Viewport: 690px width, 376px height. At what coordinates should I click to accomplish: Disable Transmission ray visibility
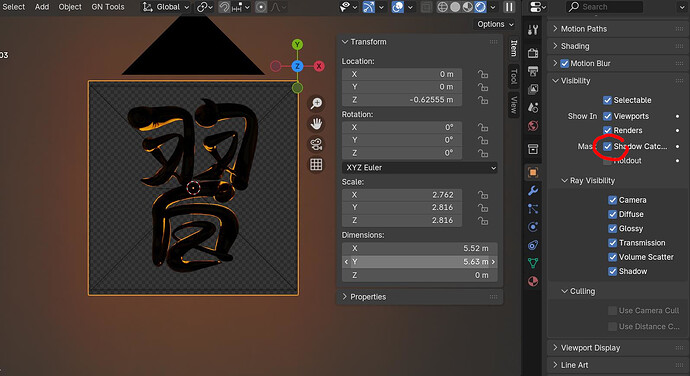point(613,243)
